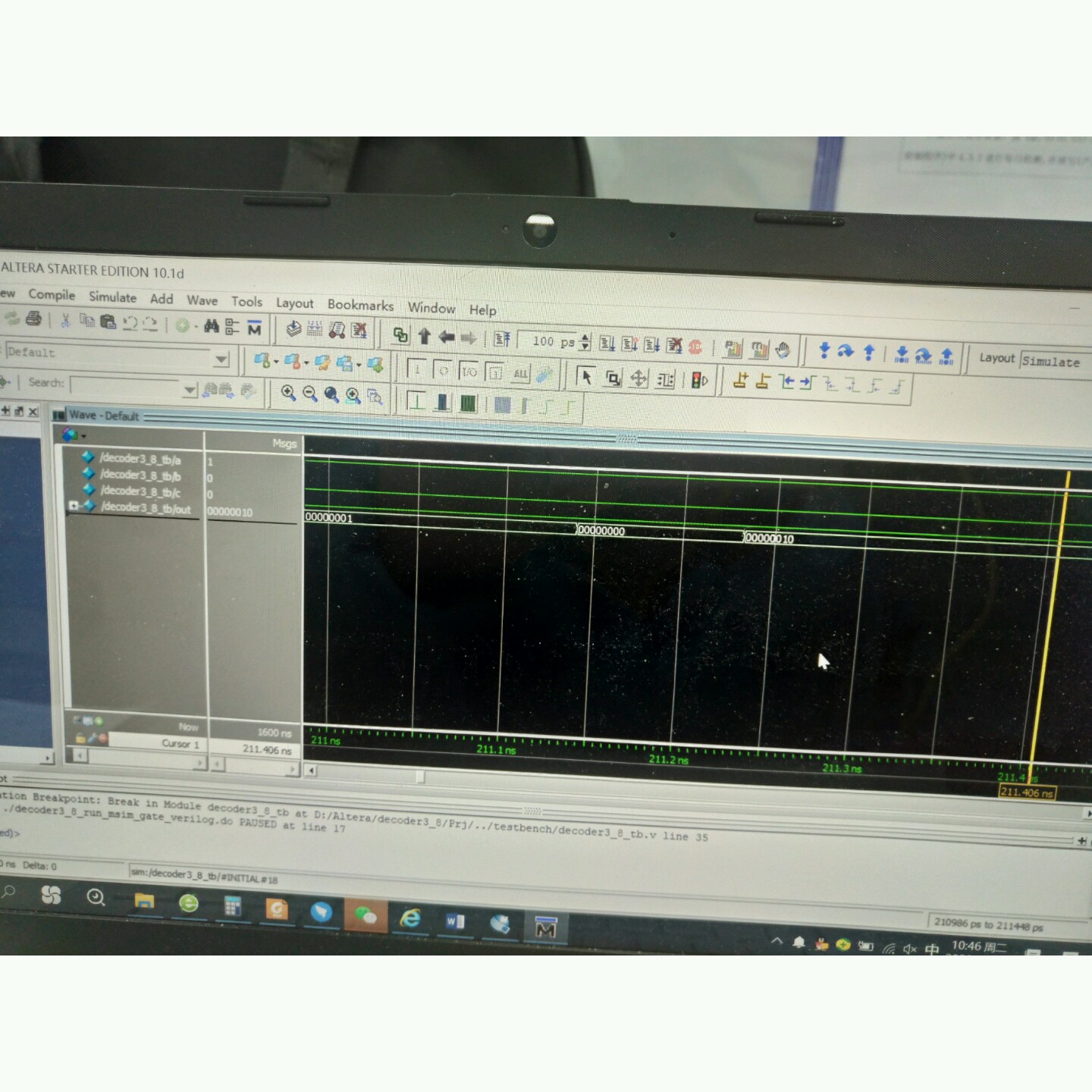The image size is (1092, 1092).
Task: Click the printer icon in toolbar
Action: [33, 318]
